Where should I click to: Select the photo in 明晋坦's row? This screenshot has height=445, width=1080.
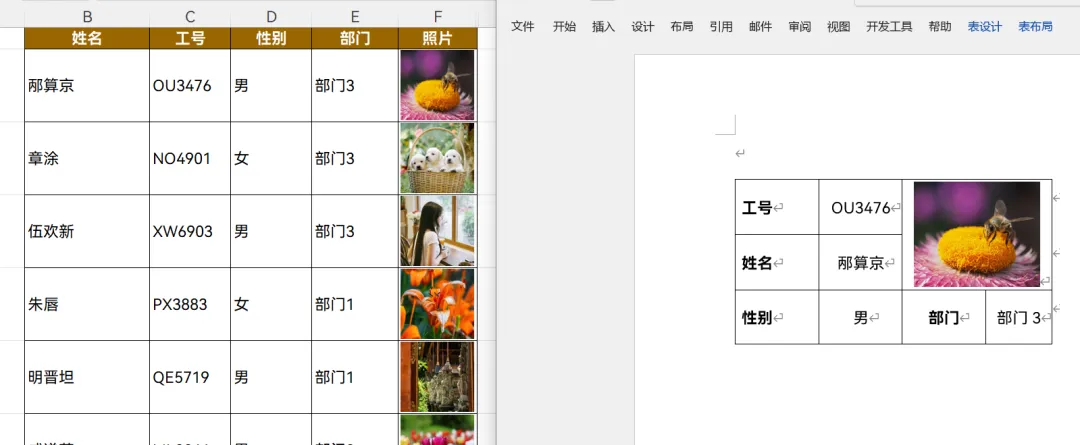coord(437,377)
